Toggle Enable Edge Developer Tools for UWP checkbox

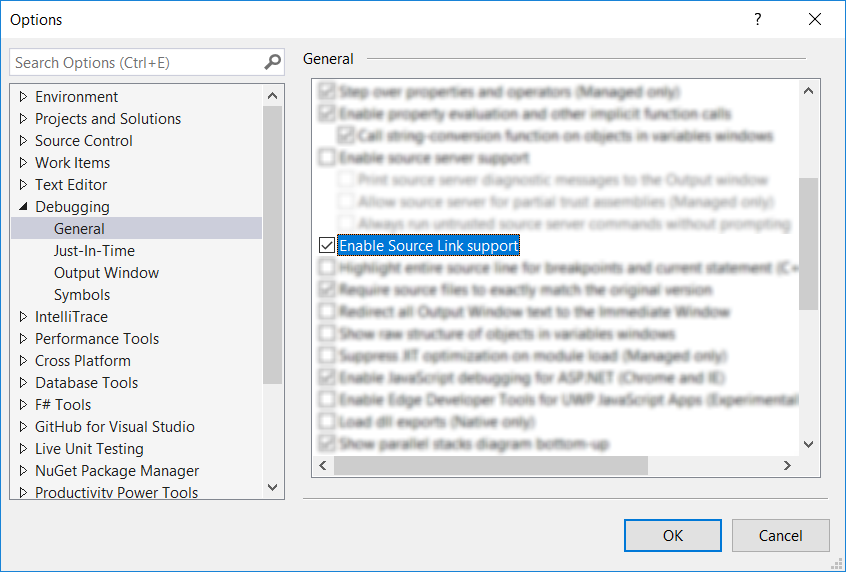click(326, 400)
